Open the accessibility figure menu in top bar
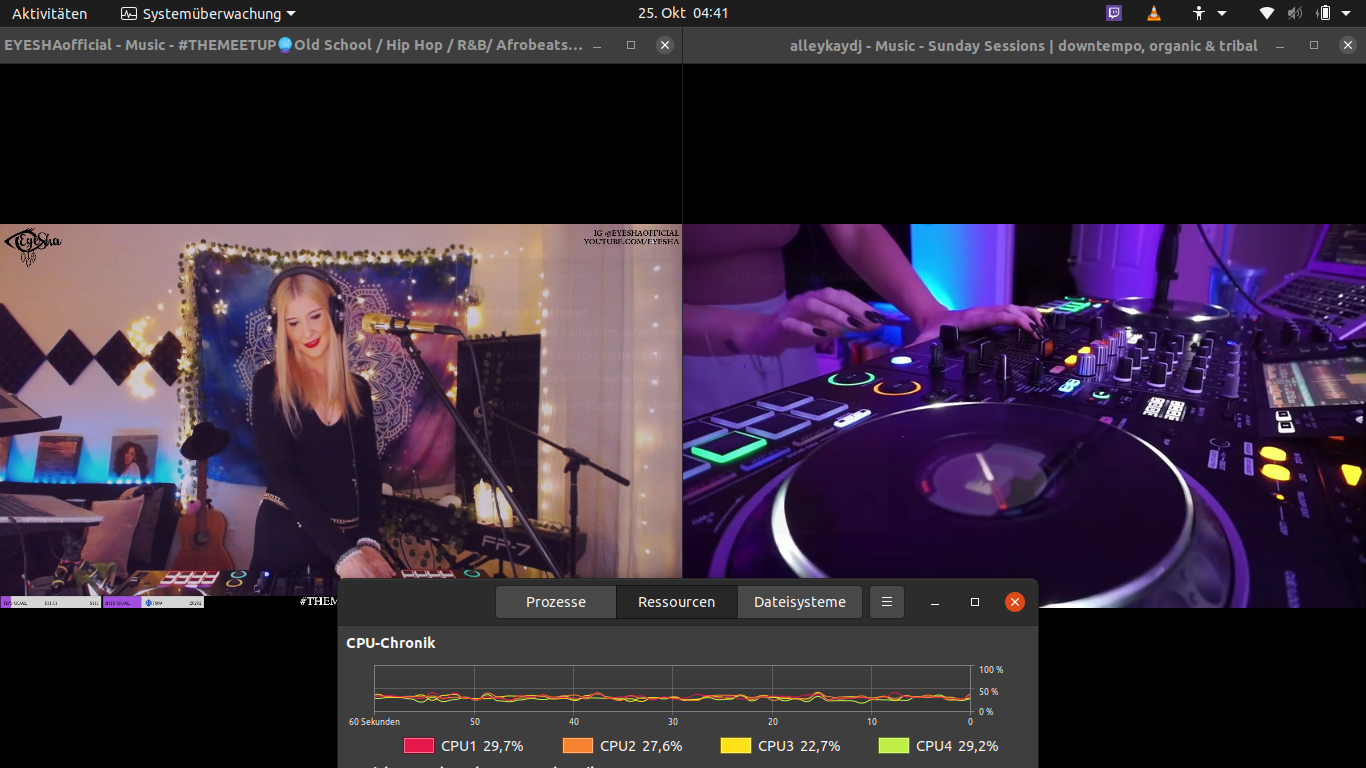Viewport: 1366px width, 768px height. [1199, 13]
